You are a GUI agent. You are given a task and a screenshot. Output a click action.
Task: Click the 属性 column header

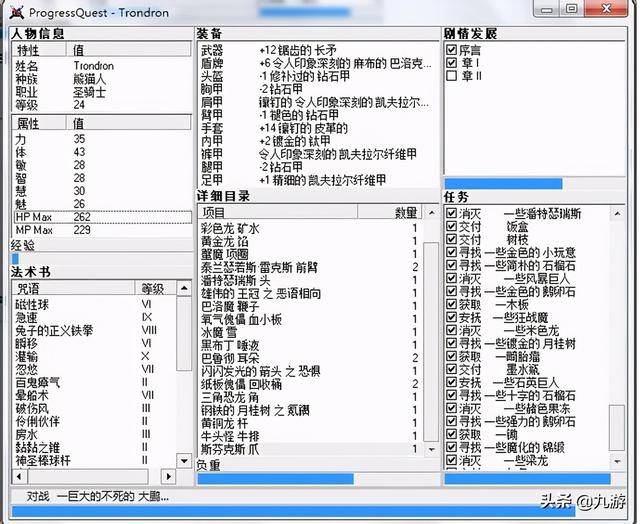coord(40,123)
